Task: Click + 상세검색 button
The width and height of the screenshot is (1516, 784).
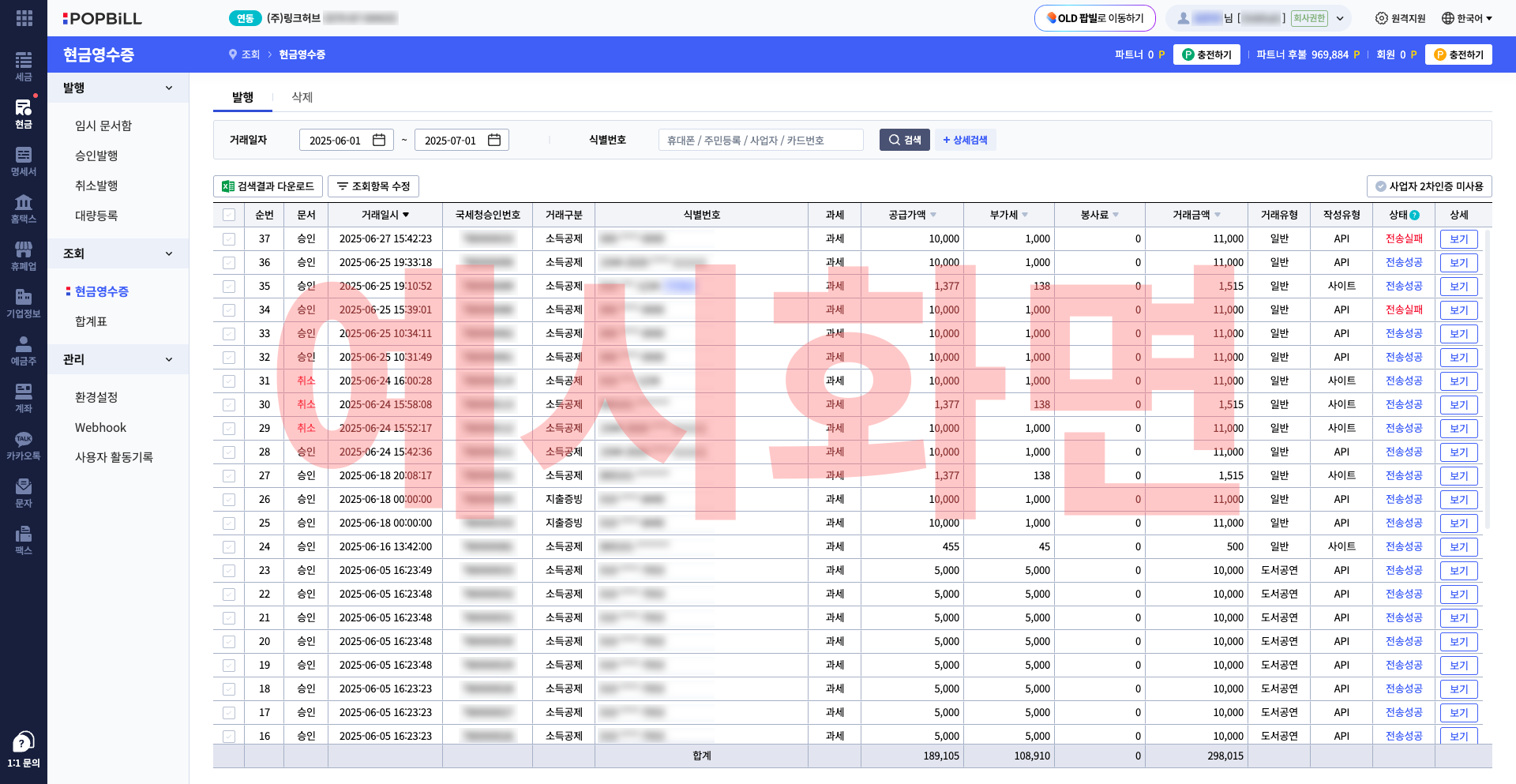Action: (x=965, y=140)
